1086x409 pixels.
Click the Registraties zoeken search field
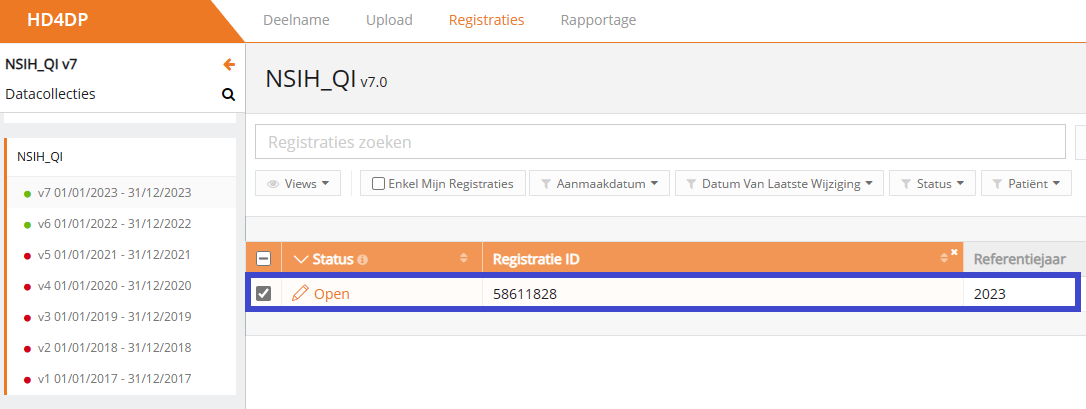[660, 142]
